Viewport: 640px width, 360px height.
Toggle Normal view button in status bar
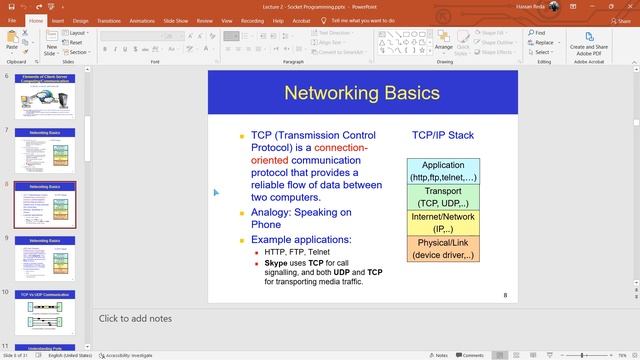click(500, 356)
